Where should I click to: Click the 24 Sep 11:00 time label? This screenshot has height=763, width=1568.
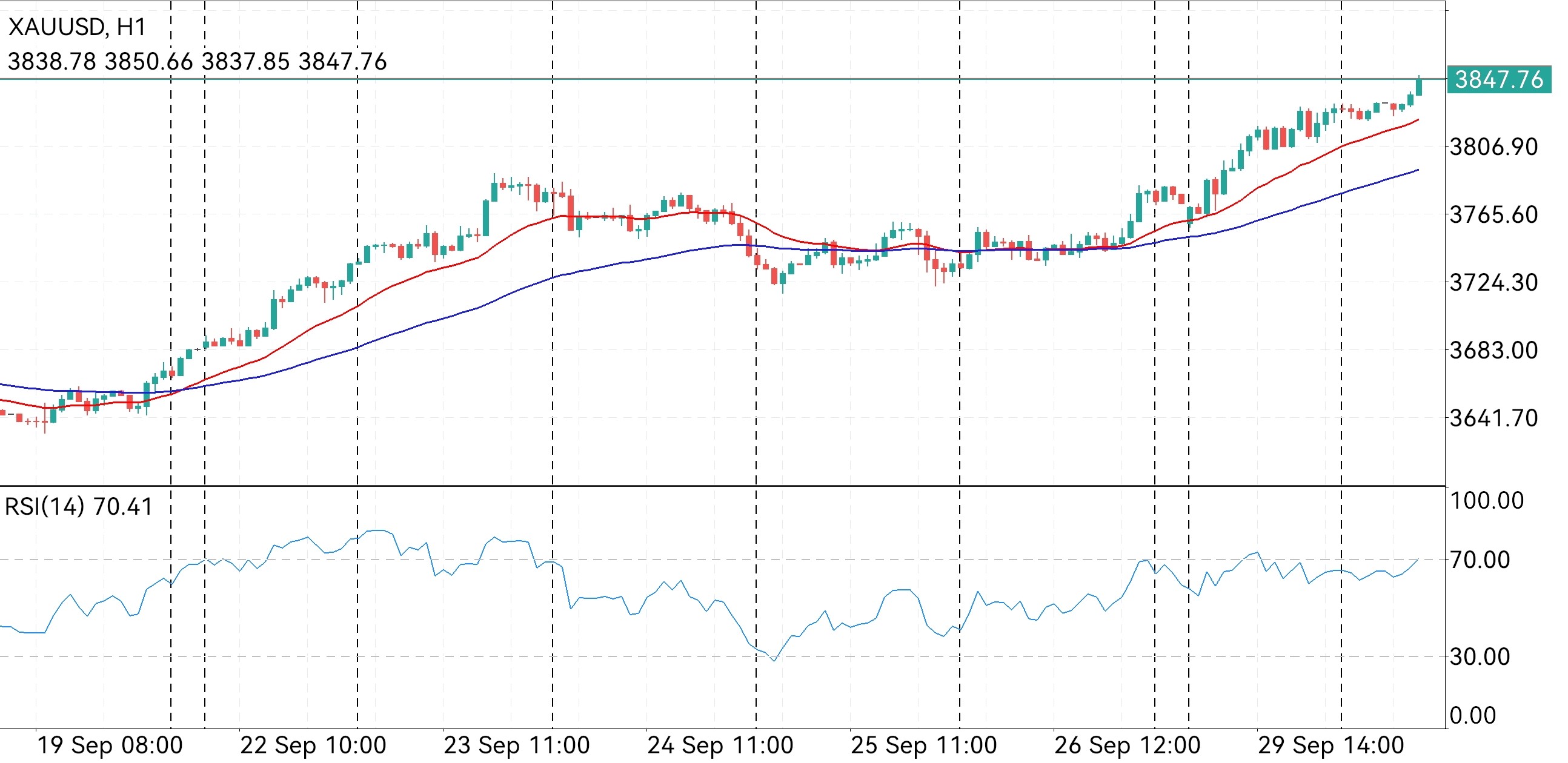720,745
